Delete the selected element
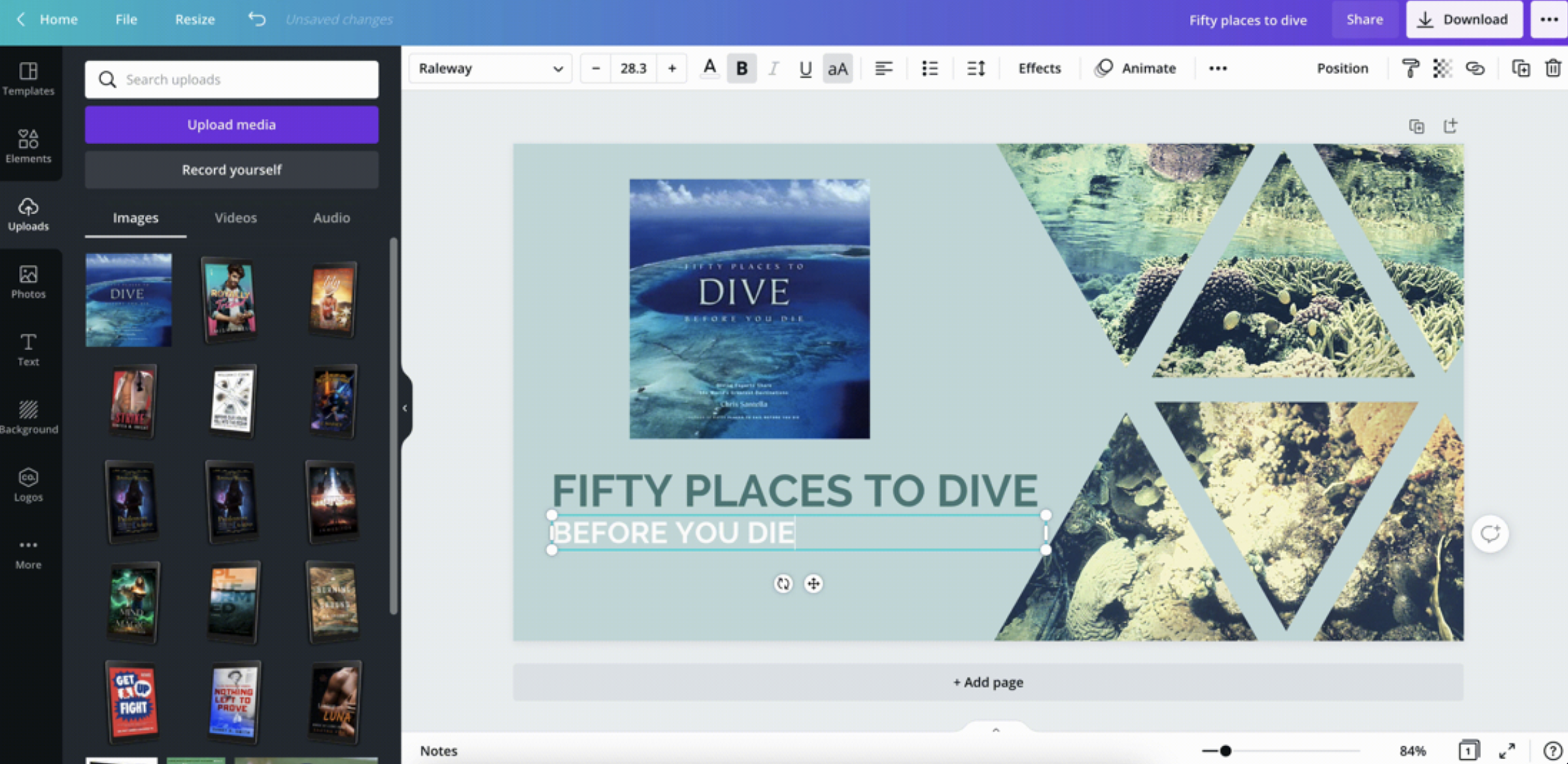1568x764 pixels. 1553,68
